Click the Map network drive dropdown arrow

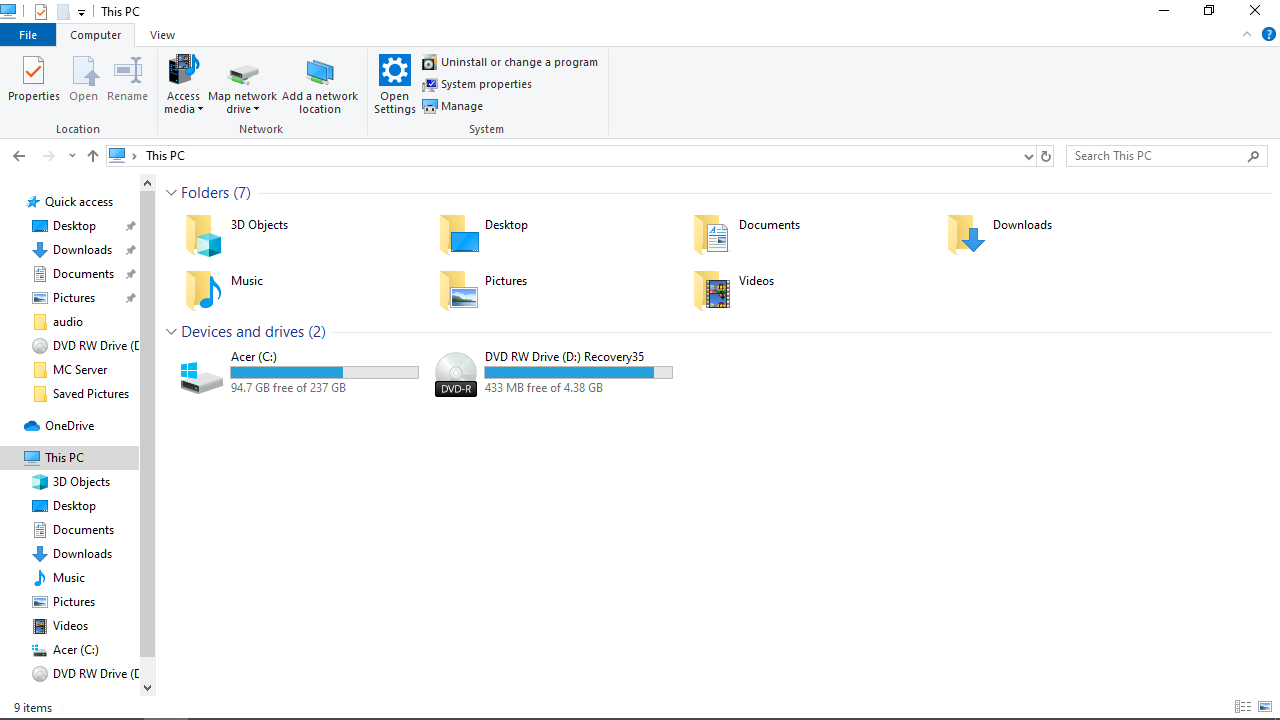tap(256, 110)
